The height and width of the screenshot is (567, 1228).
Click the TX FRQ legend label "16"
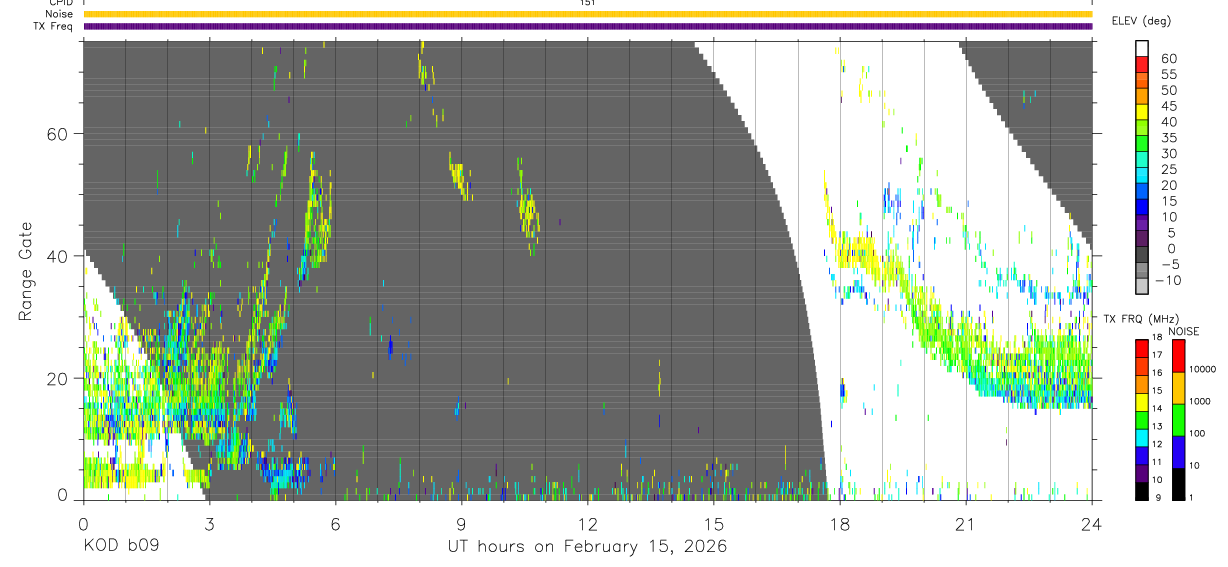[1159, 372]
